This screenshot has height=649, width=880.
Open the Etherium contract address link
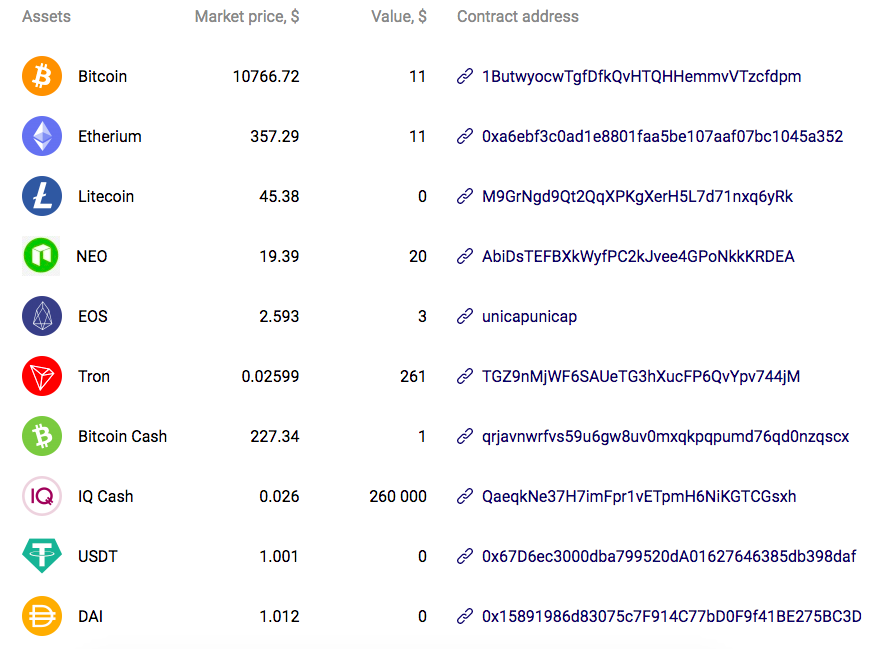click(x=662, y=136)
